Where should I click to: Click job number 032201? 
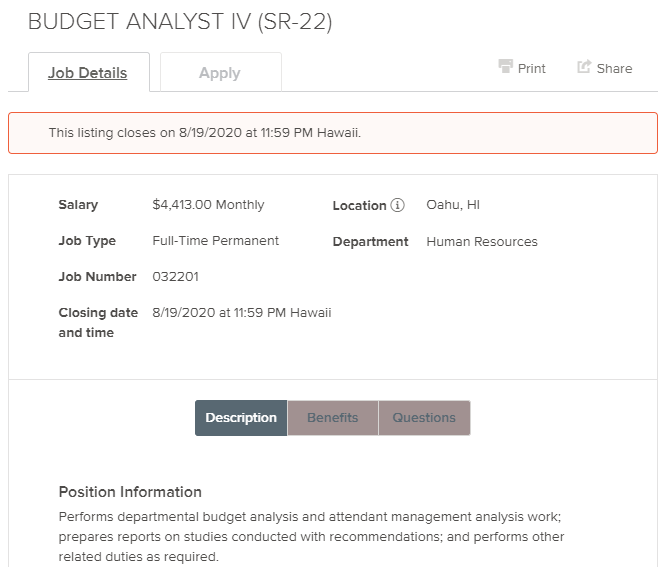coord(175,277)
